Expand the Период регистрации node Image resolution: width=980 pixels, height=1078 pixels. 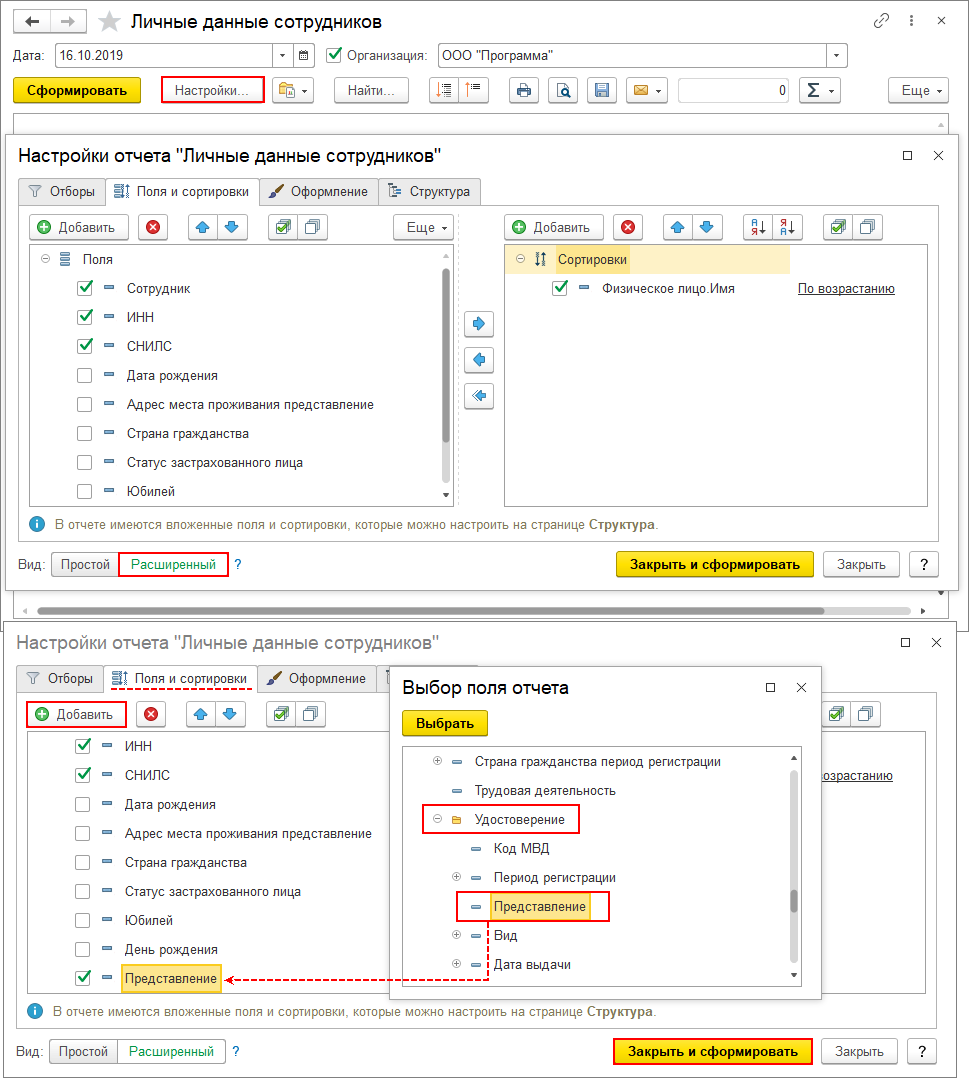(457, 878)
